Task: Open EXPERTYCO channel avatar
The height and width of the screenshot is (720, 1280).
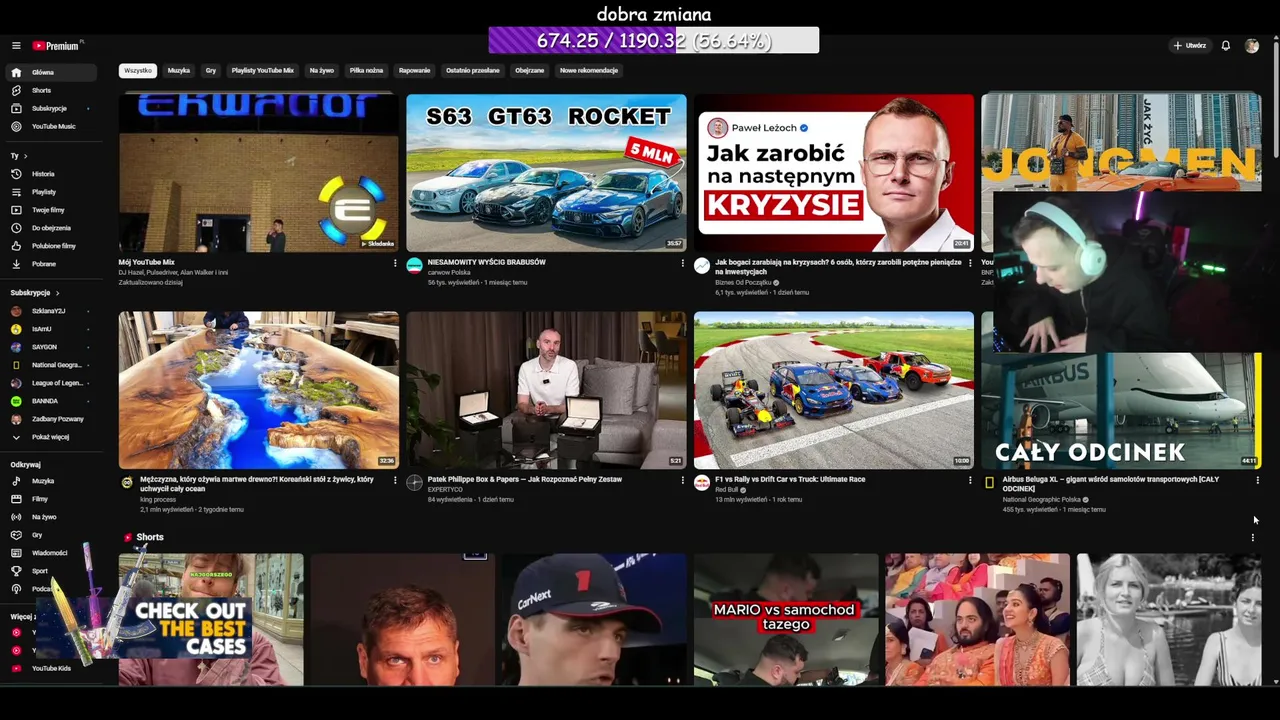Action: 415,482
